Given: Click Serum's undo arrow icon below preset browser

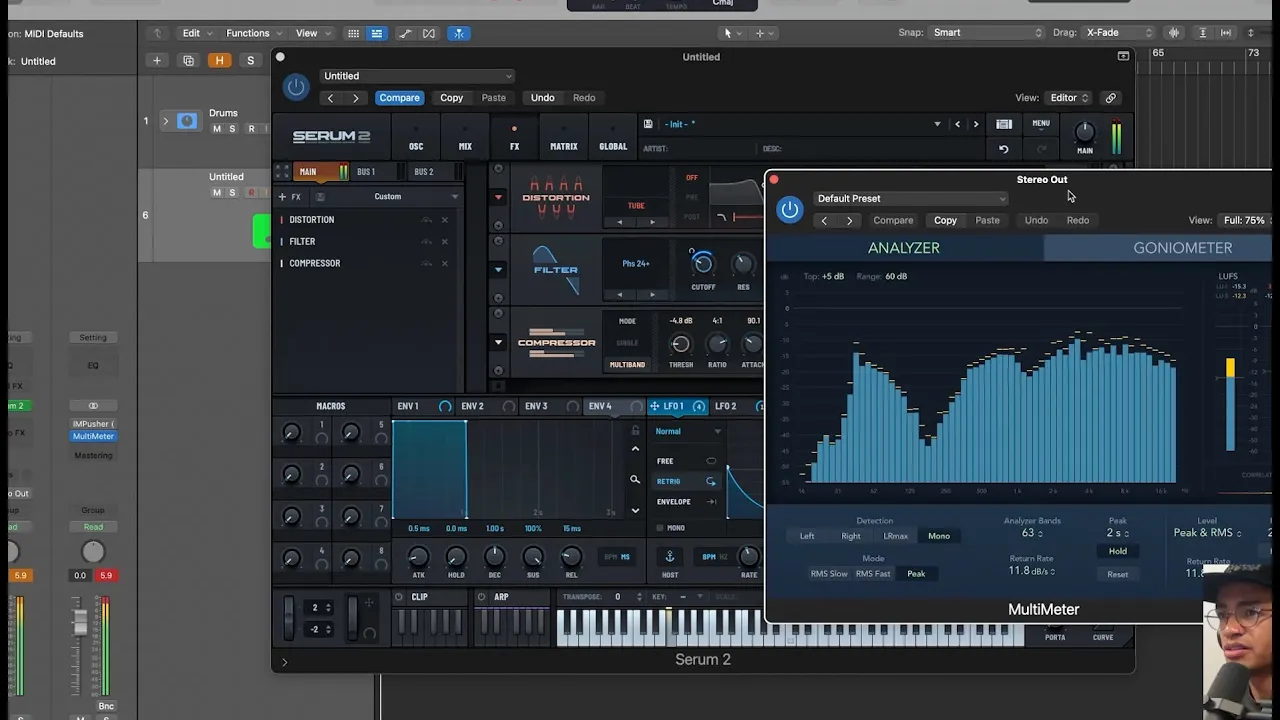Looking at the screenshot, I should click(x=1003, y=149).
